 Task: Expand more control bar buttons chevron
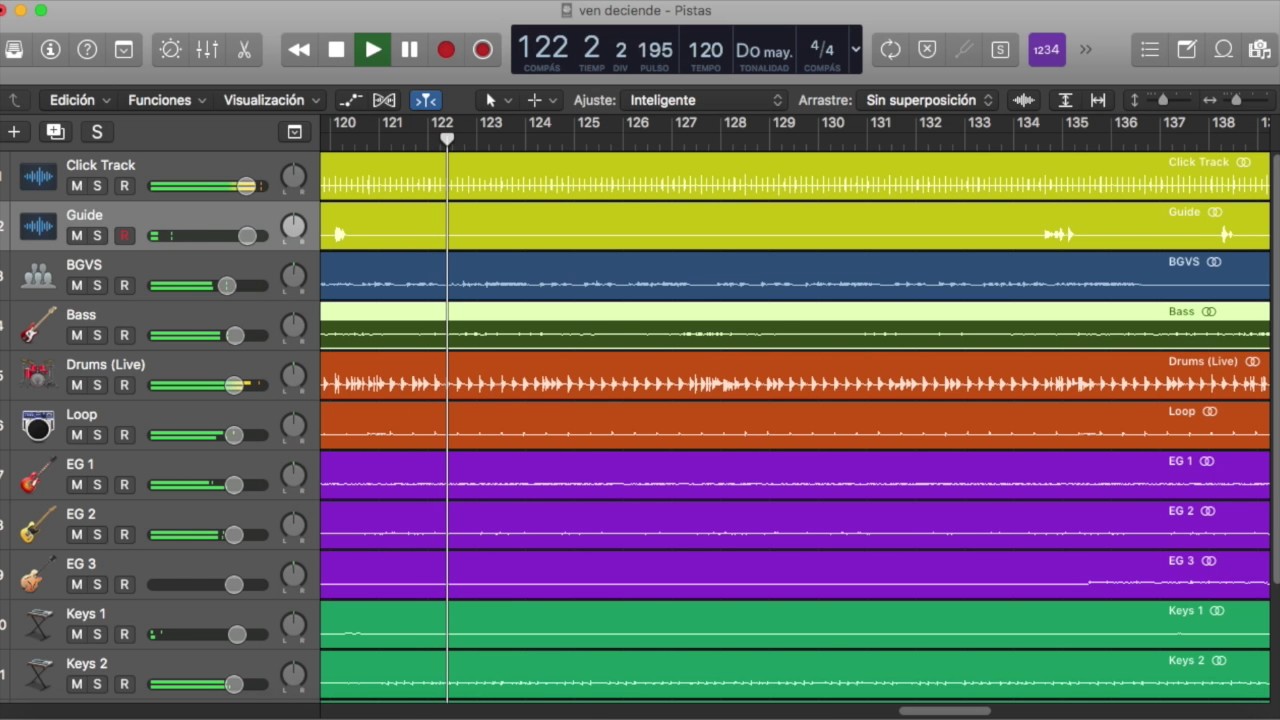pyautogui.click(x=1086, y=49)
